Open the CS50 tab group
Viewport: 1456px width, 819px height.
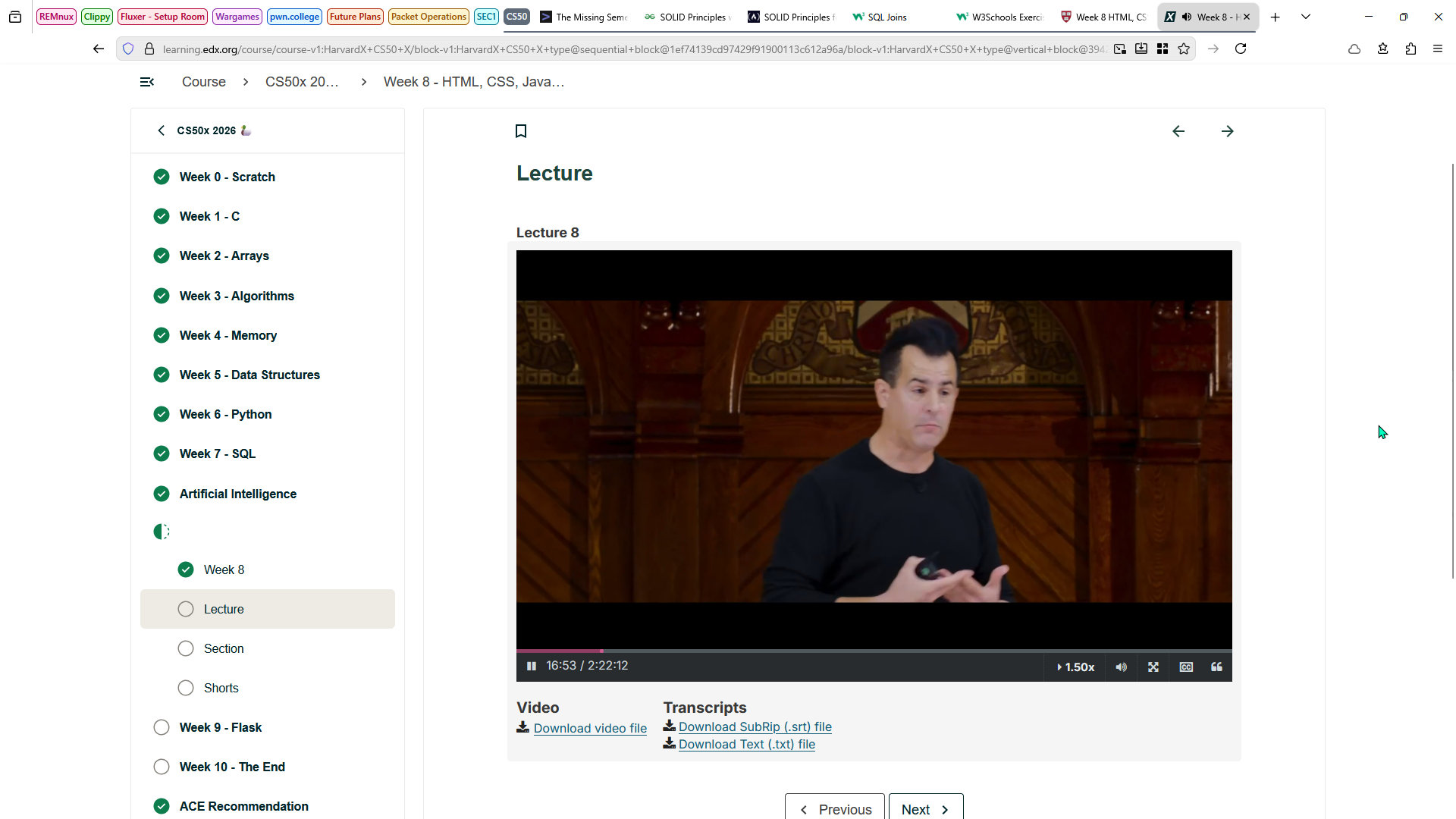516,17
